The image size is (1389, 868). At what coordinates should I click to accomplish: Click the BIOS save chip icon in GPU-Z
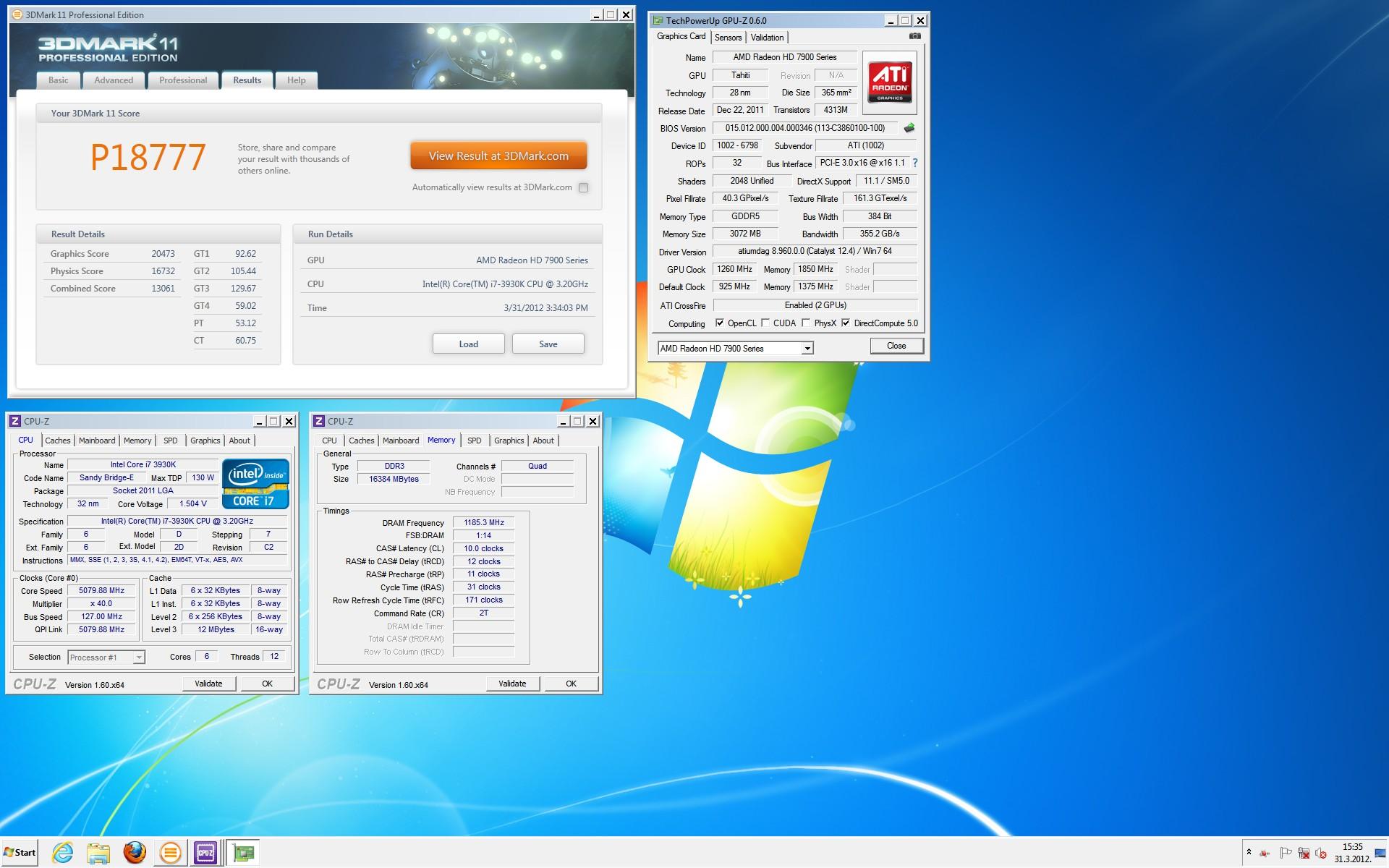(x=909, y=128)
